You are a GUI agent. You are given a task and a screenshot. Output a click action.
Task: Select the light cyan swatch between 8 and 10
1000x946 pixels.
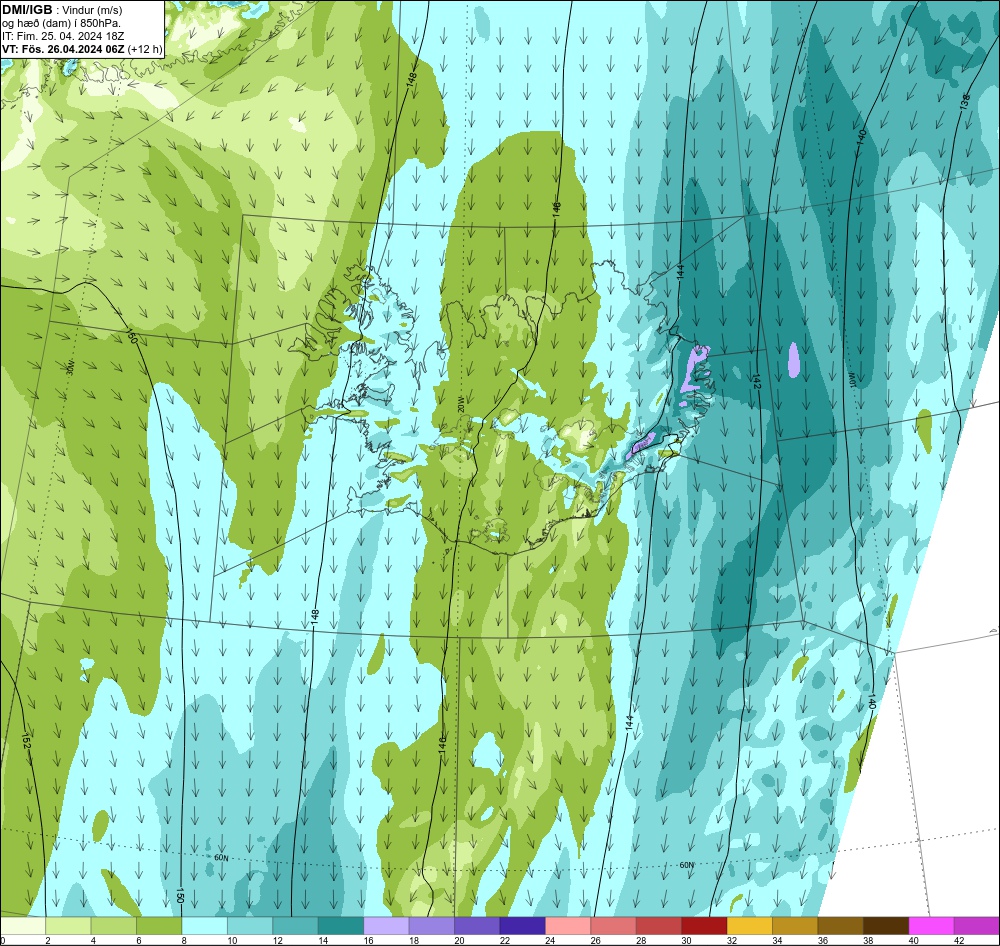[x=204, y=926]
